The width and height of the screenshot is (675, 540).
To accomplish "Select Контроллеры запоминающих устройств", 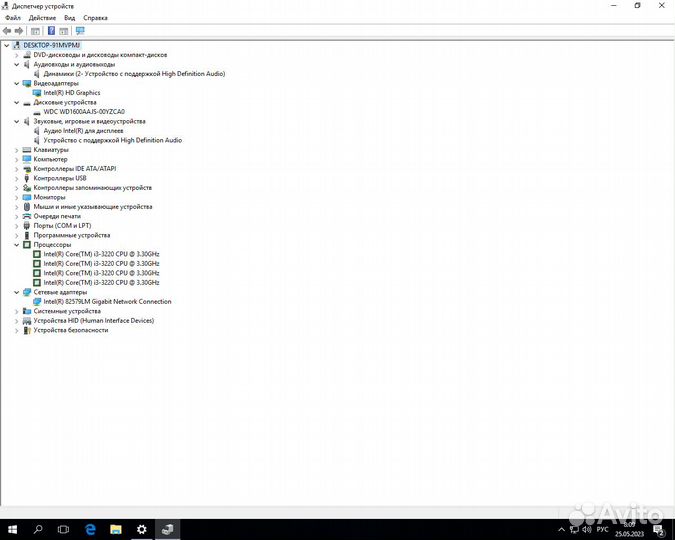I will click(x=93, y=187).
